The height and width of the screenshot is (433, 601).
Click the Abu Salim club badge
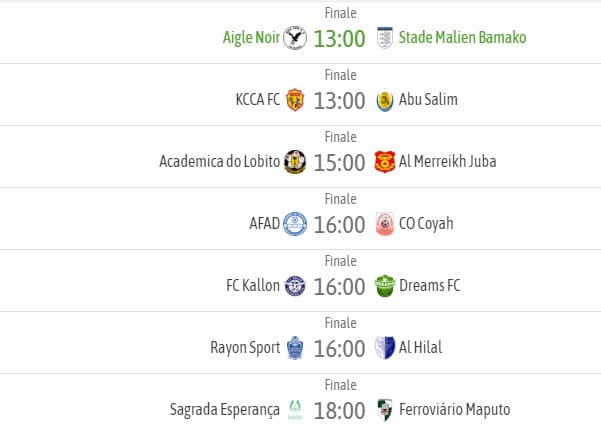(x=385, y=100)
